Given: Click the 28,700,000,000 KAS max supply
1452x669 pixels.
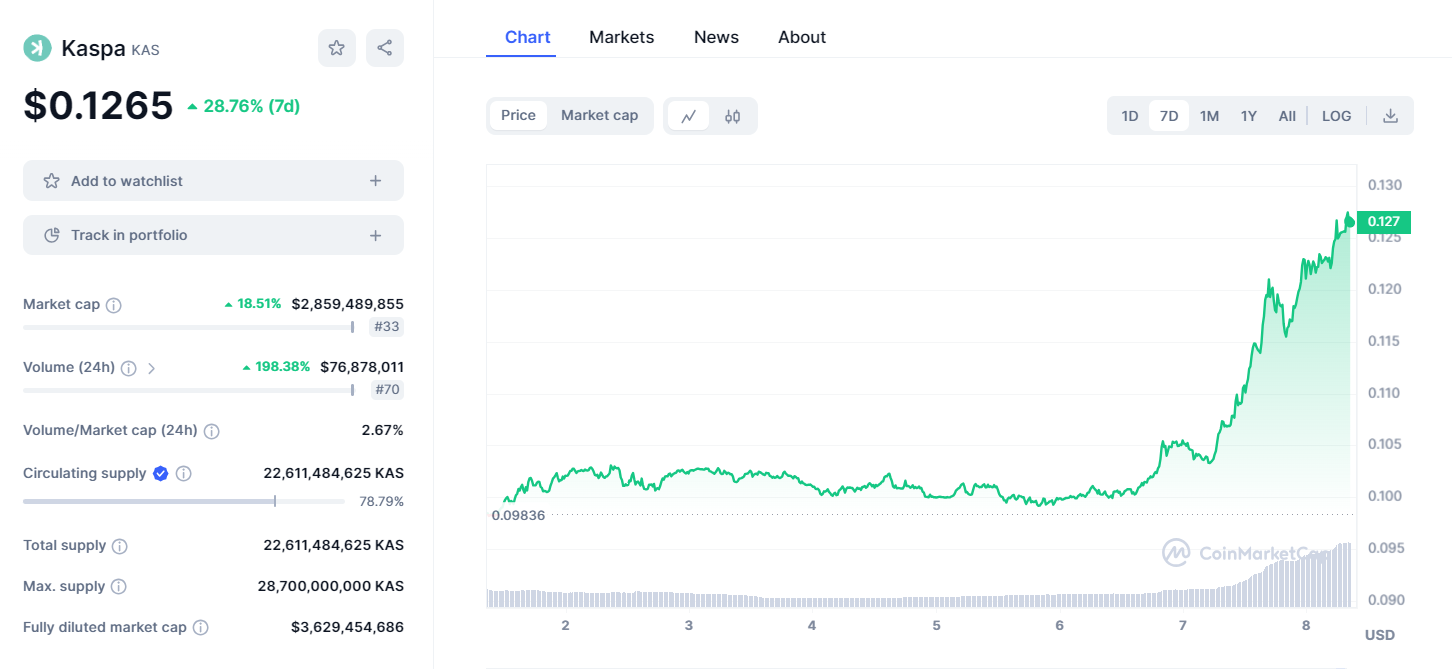Looking at the screenshot, I should [x=330, y=586].
